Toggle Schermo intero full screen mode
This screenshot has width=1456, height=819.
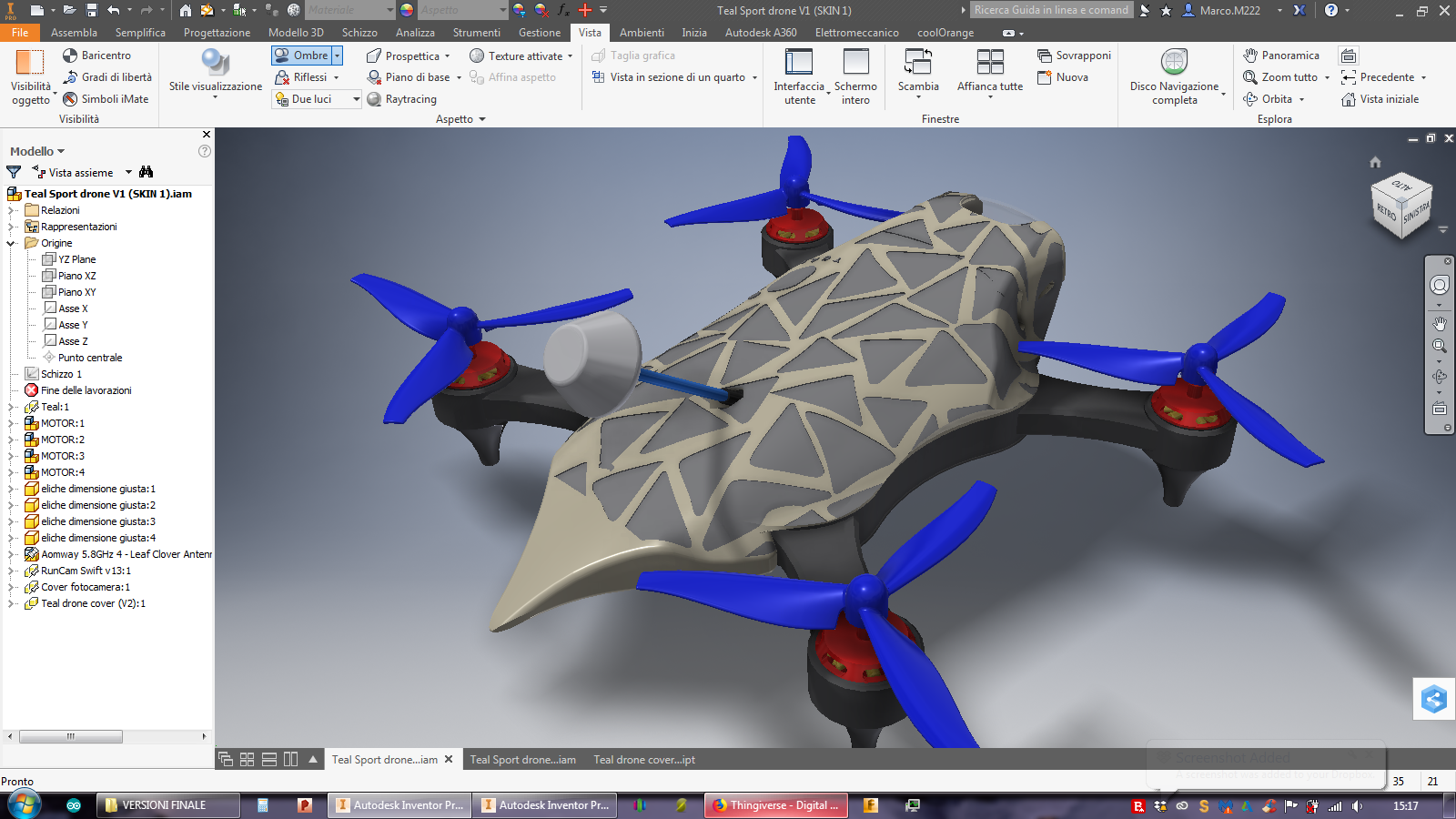855,76
